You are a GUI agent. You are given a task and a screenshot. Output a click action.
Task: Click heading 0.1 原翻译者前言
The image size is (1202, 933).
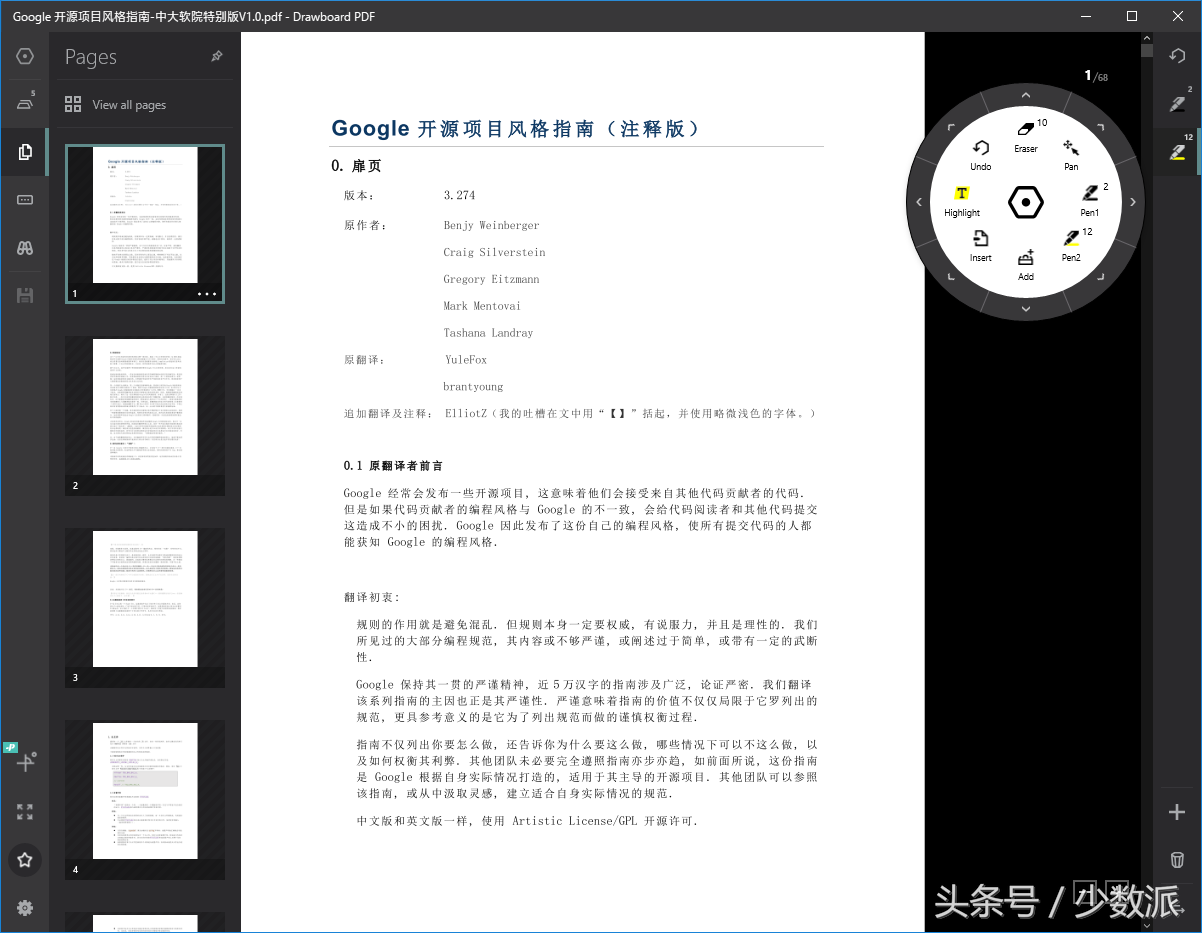click(393, 466)
